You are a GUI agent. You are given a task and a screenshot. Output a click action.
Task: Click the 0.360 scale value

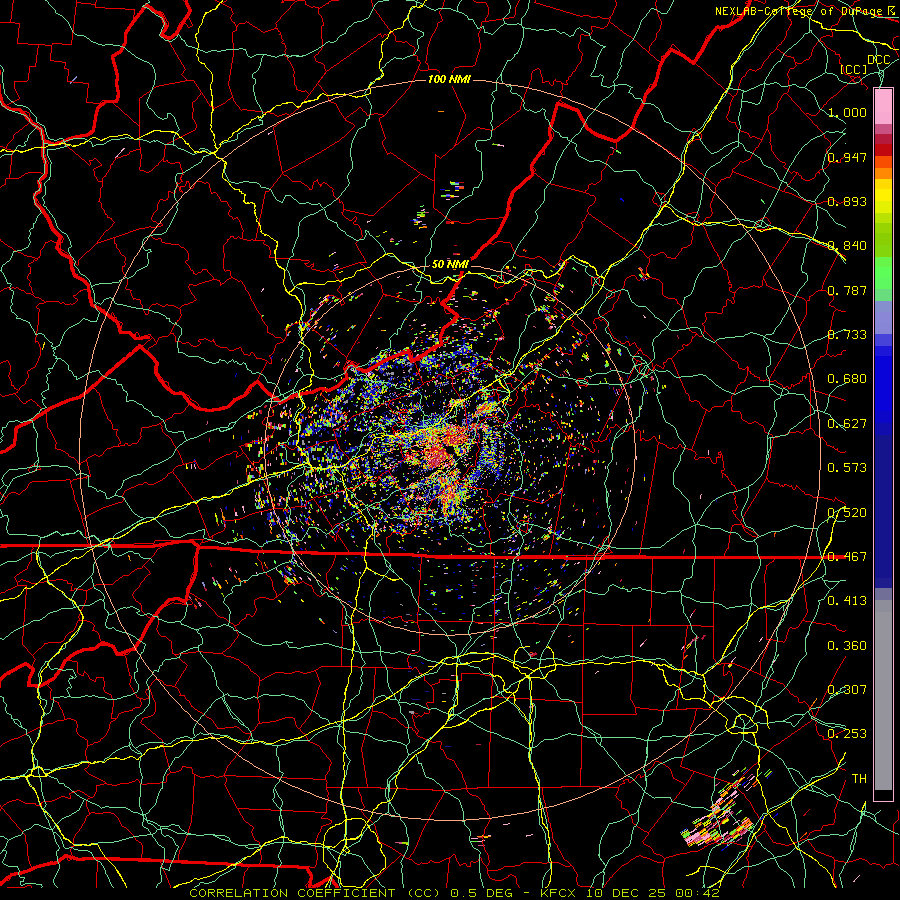click(x=847, y=646)
